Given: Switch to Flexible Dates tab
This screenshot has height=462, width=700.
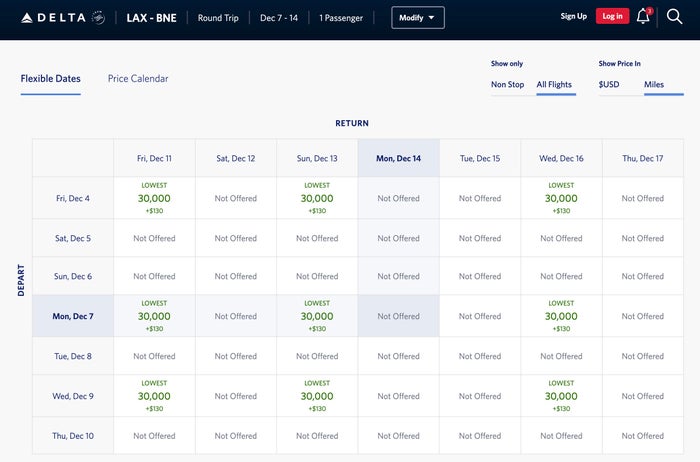Looking at the screenshot, I should (x=50, y=79).
